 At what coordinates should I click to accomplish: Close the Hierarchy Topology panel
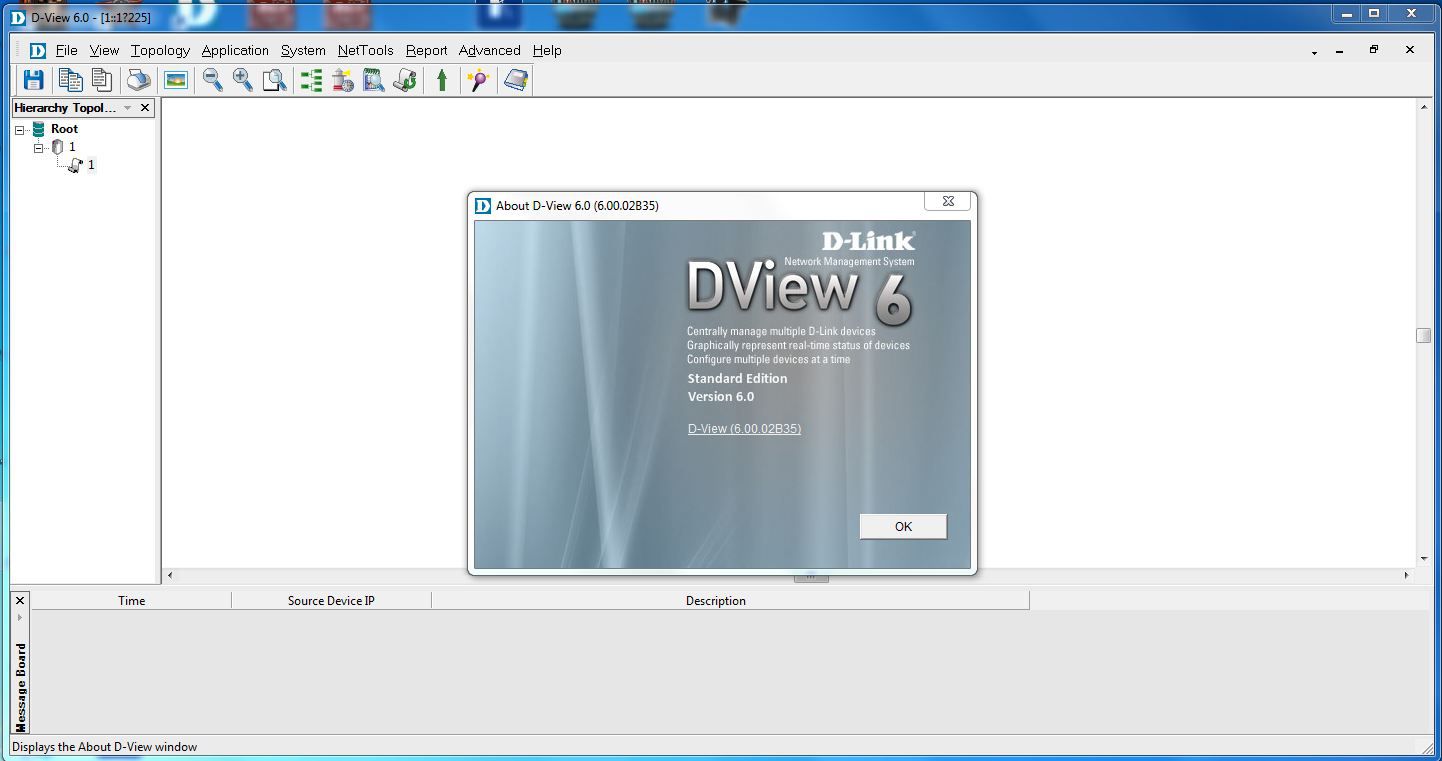tap(145, 107)
